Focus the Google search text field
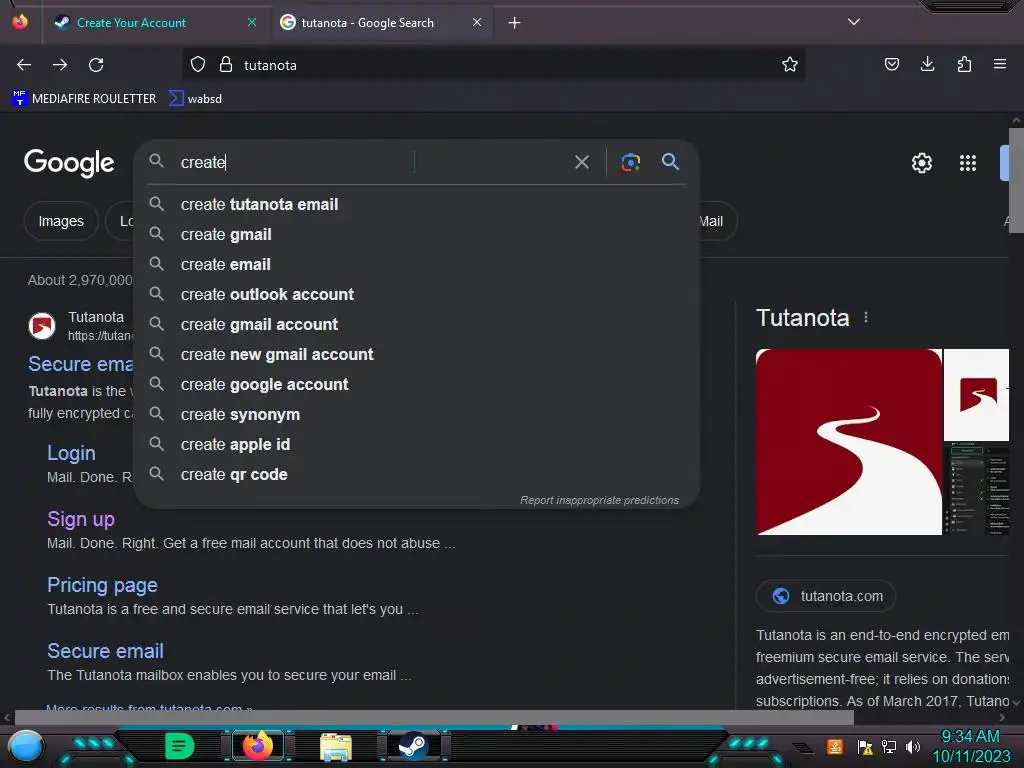 pyautogui.click(x=369, y=162)
